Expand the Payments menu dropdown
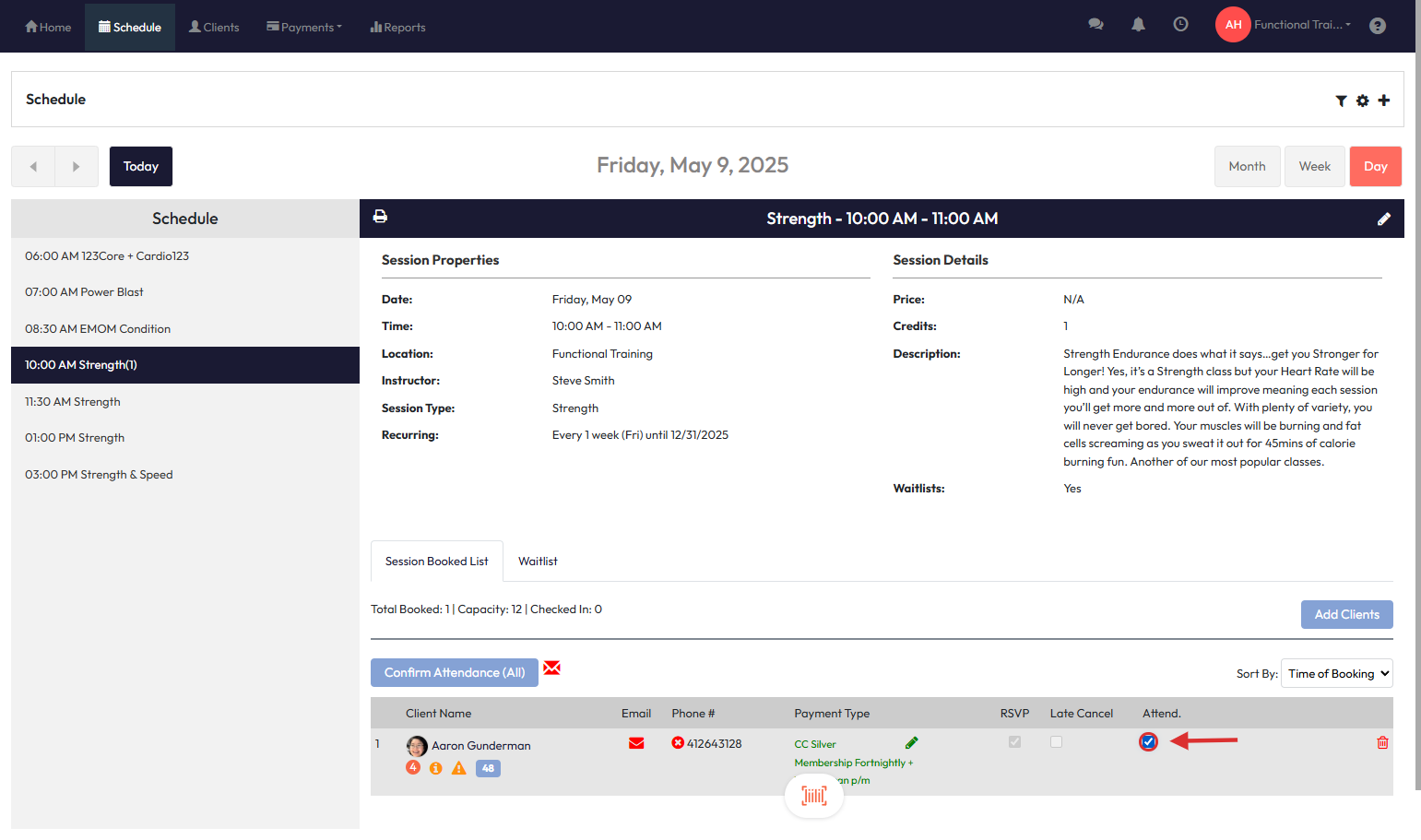 point(304,27)
